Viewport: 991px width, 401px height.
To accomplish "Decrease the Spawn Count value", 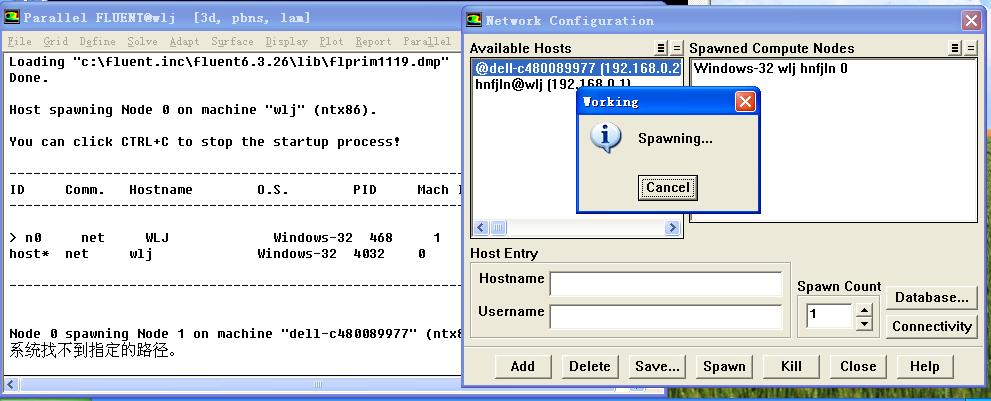I will click(865, 323).
